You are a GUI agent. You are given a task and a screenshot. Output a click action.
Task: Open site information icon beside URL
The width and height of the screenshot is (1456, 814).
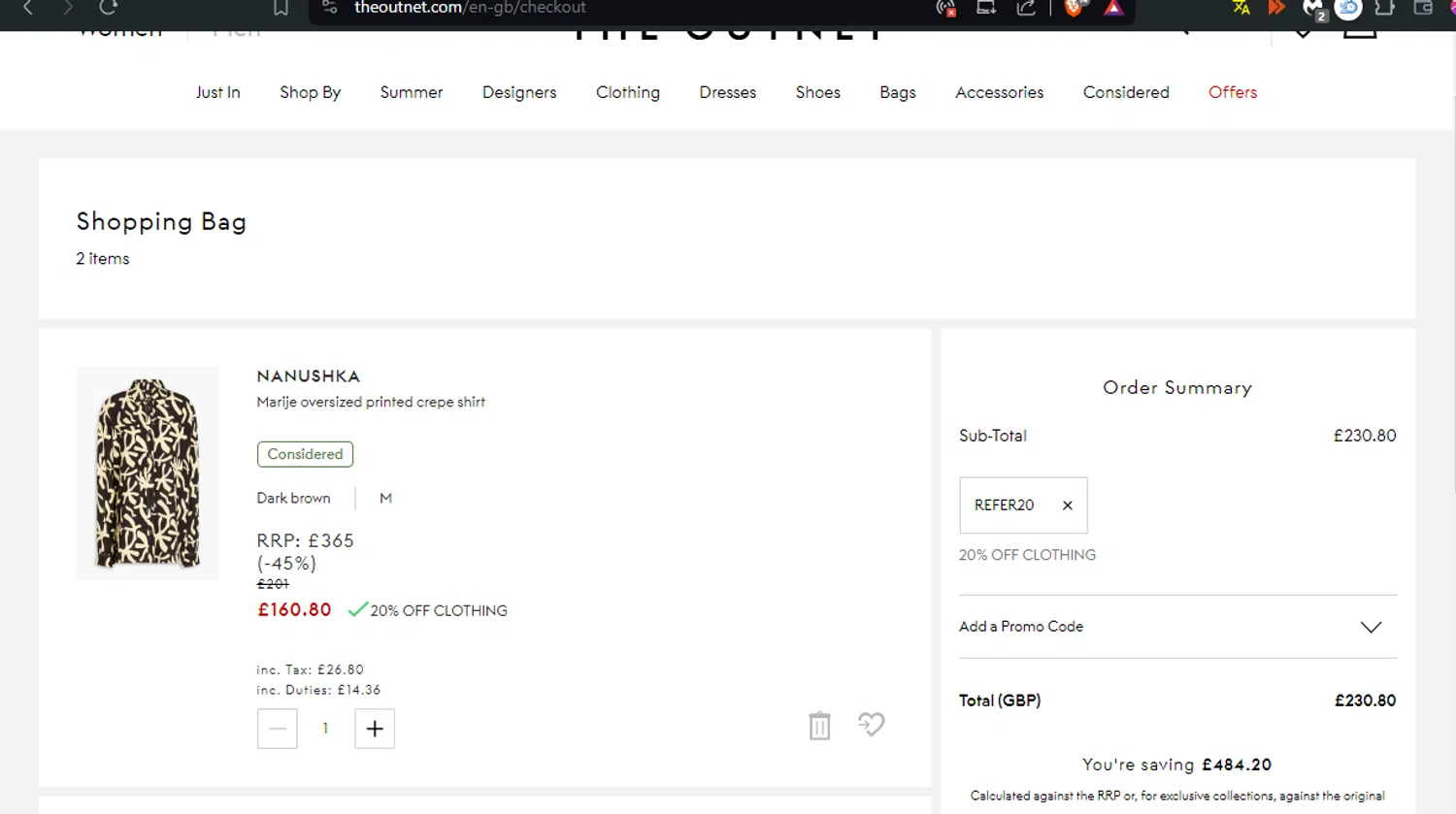click(330, 8)
